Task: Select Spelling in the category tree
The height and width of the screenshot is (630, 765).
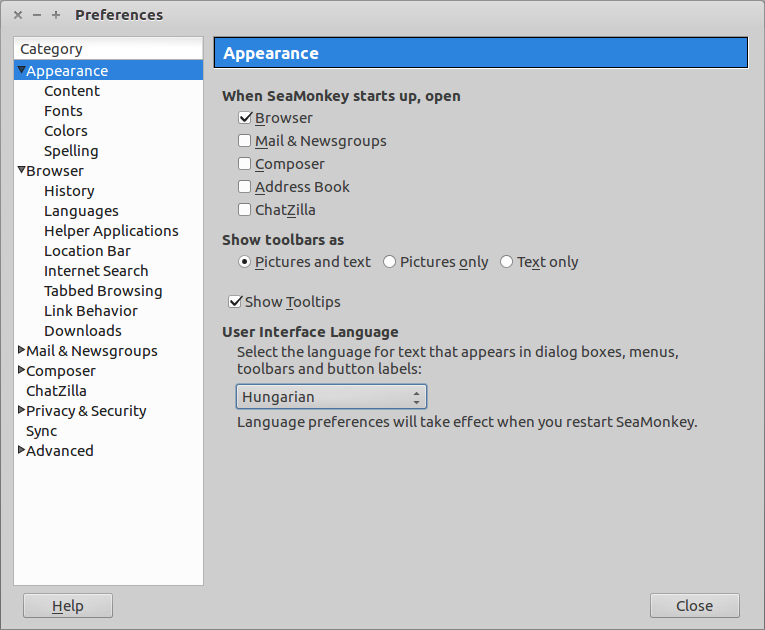Action: pos(71,151)
